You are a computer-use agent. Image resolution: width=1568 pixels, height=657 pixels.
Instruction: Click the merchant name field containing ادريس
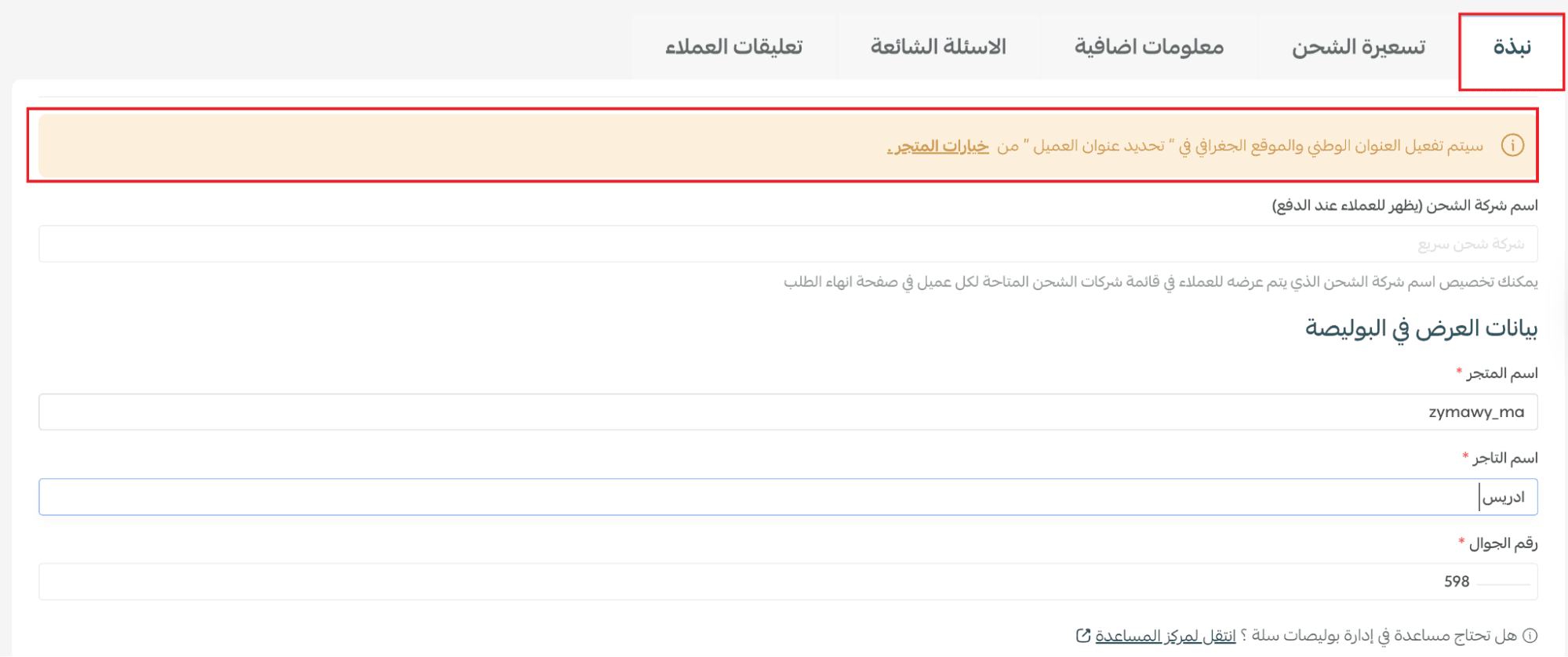[x=788, y=498]
